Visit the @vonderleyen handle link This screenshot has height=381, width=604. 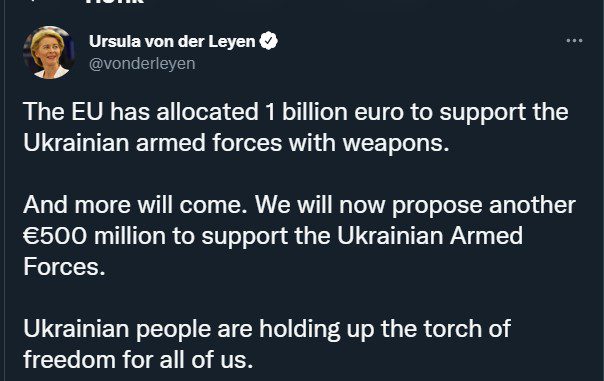click(142, 64)
